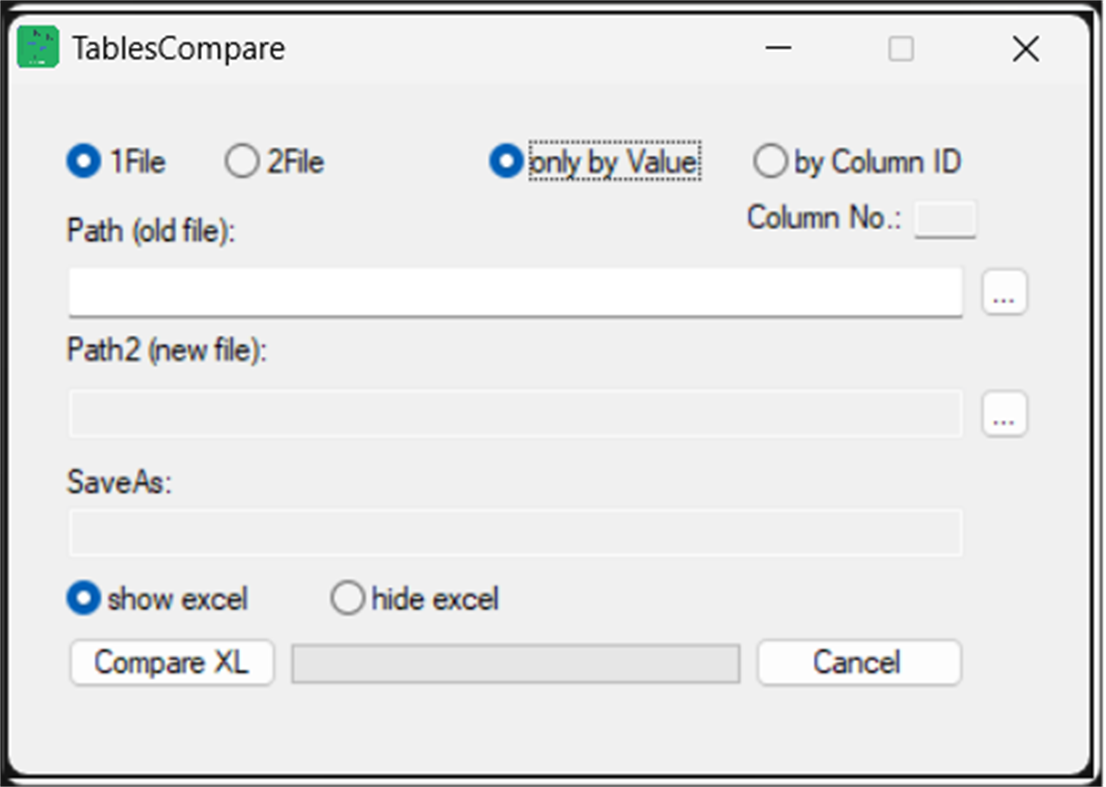Select the 1File radio option
The height and width of the screenshot is (787, 1106).
84,162
